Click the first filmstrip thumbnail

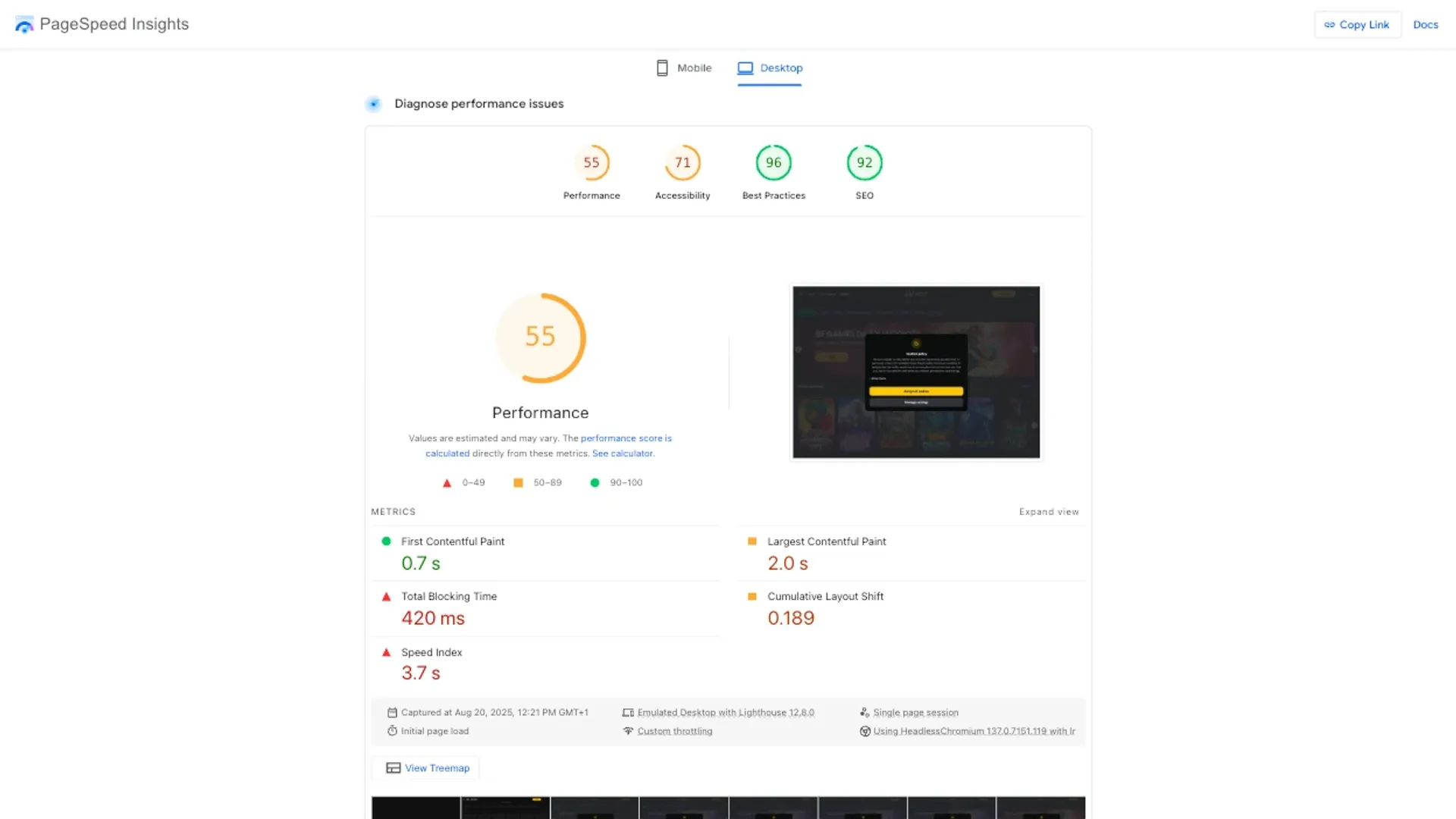[416, 808]
